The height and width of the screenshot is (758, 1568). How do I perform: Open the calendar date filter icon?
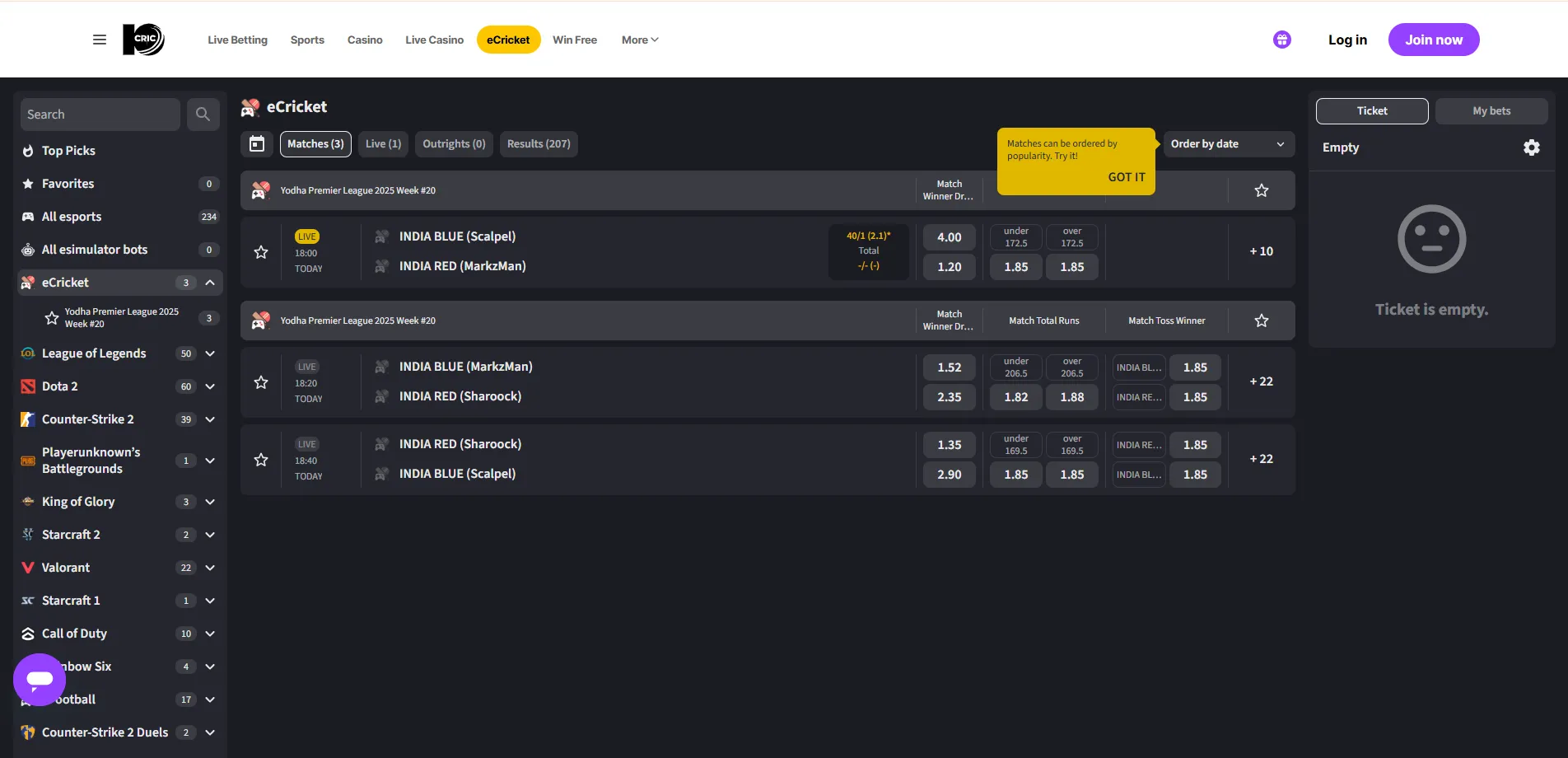coord(257,144)
